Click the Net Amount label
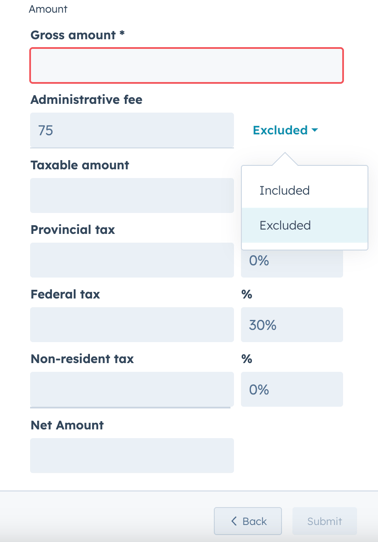The height and width of the screenshot is (542, 378). 67,425
